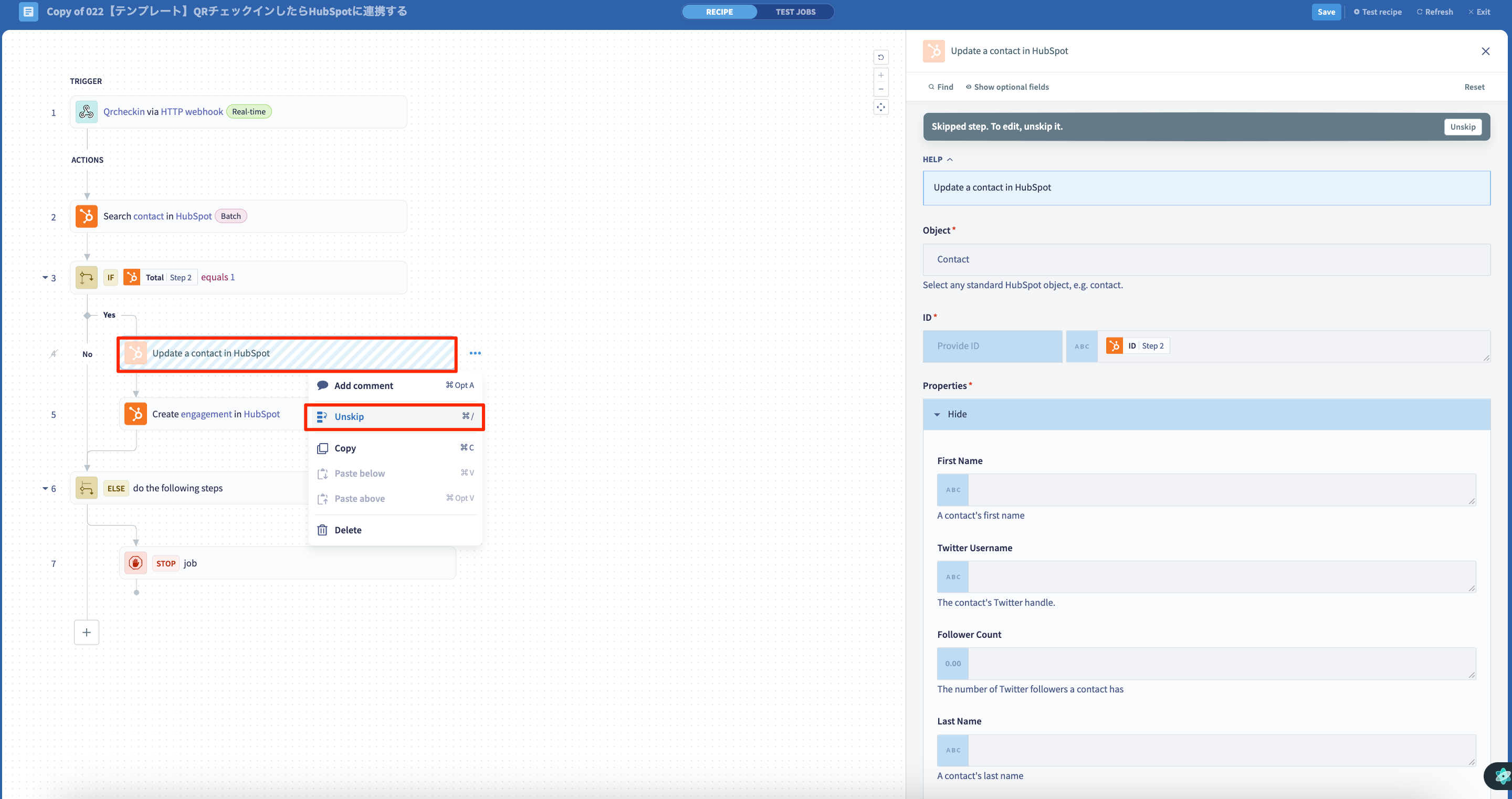Open the three-dot menu of Update step
This screenshot has height=799, width=1512.
point(475,353)
